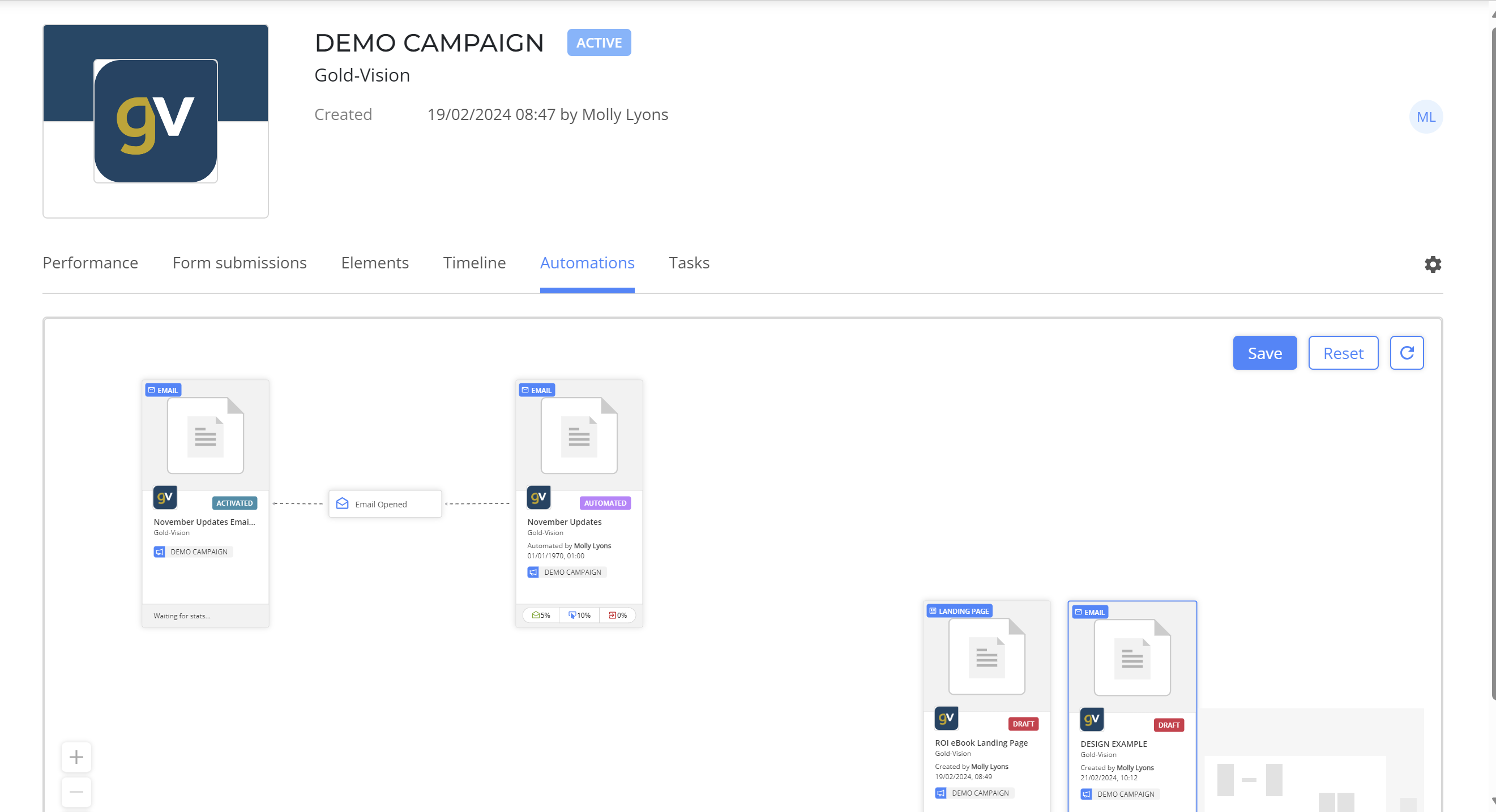Open the Tasks tab
This screenshot has height=812, width=1496.
click(x=689, y=263)
